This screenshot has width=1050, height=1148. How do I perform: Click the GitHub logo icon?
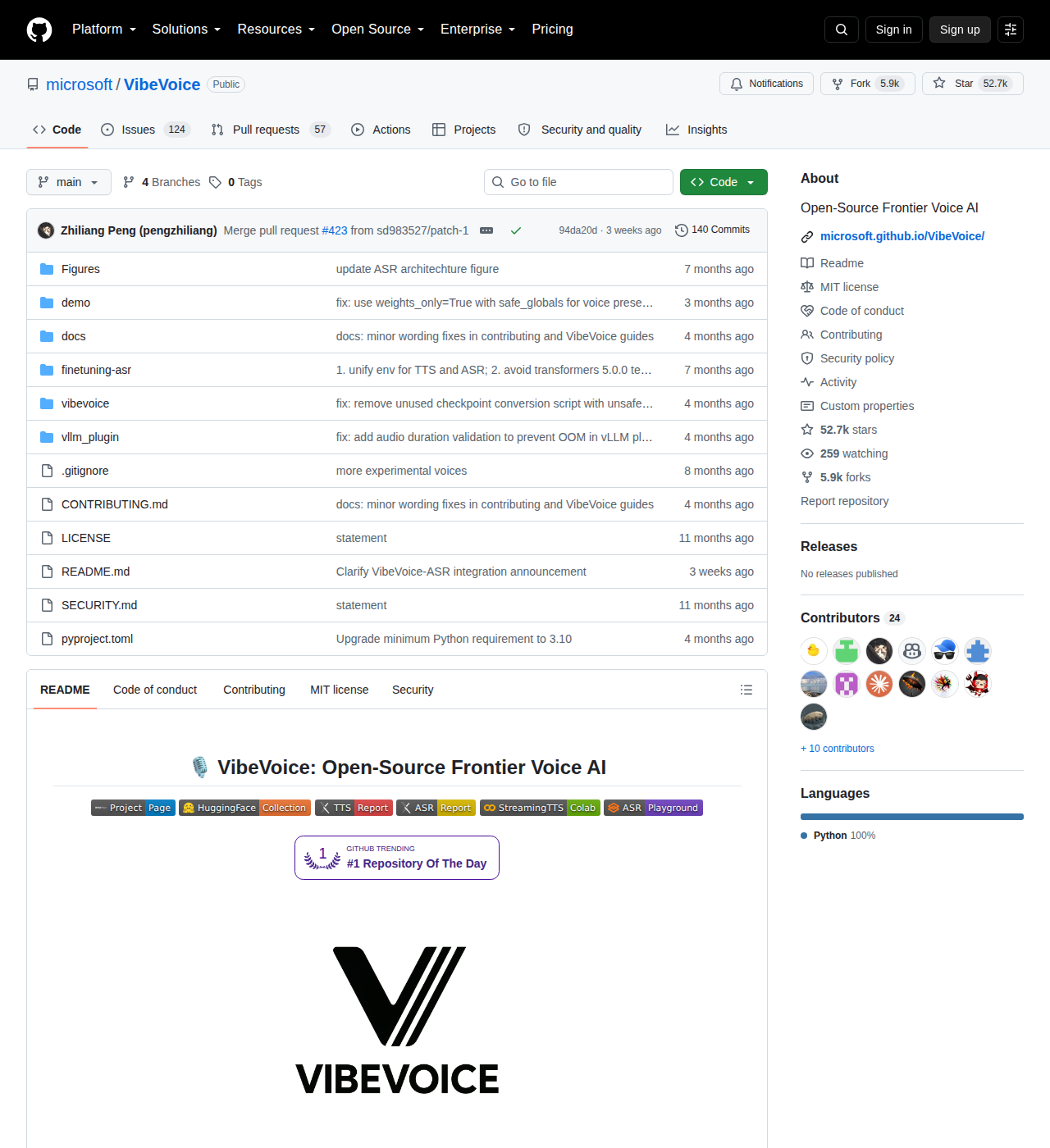(39, 30)
